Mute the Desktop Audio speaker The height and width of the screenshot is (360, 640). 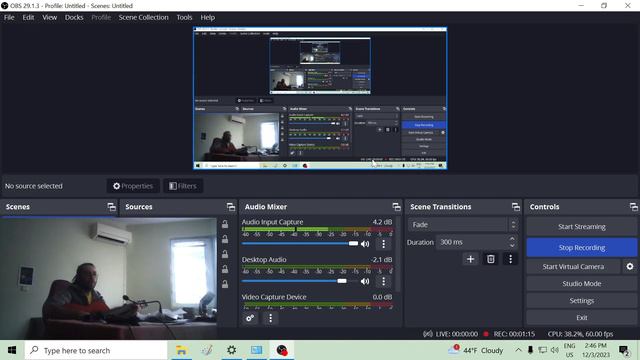click(365, 281)
